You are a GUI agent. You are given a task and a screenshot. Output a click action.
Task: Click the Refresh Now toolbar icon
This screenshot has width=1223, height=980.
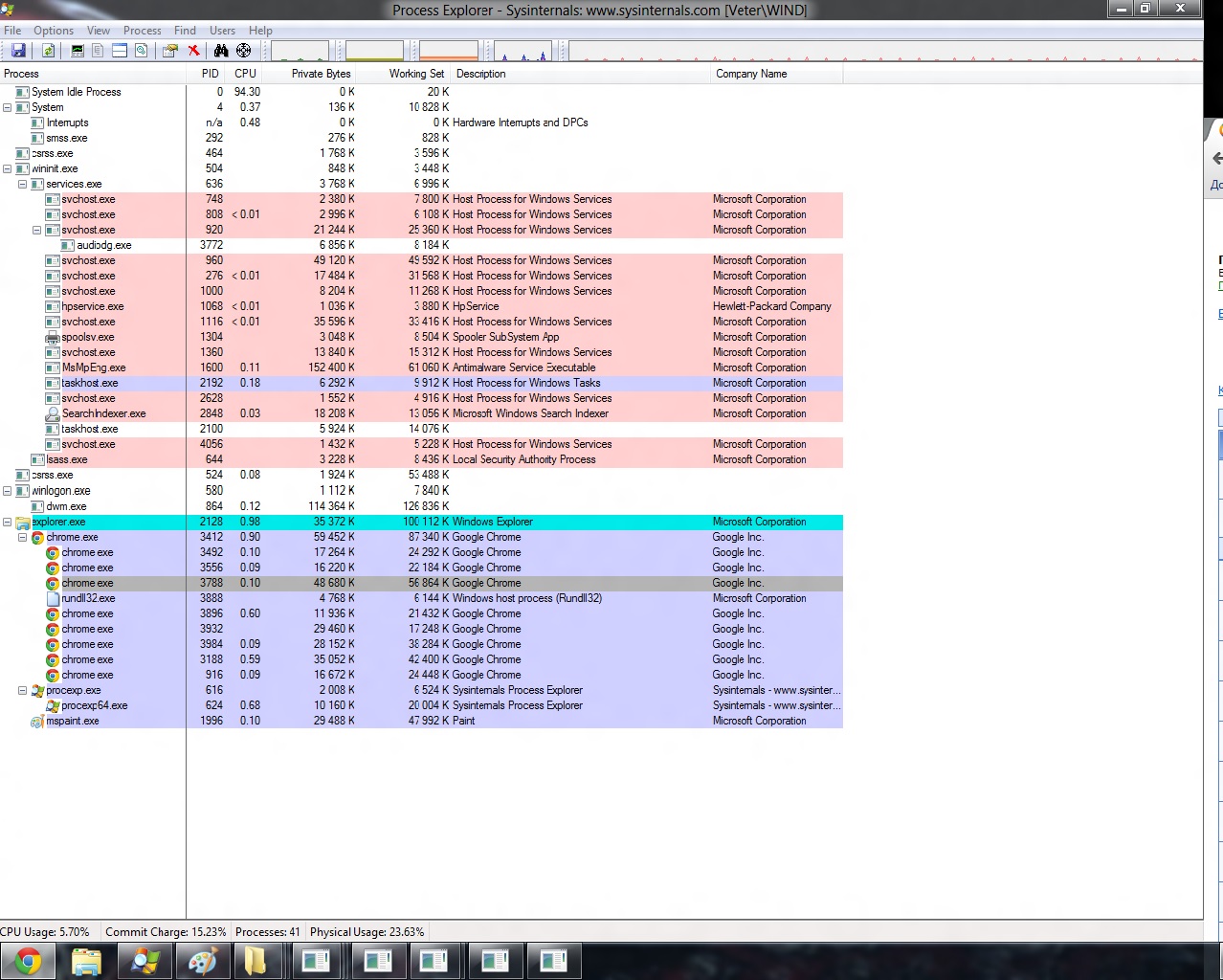tap(47, 51)
